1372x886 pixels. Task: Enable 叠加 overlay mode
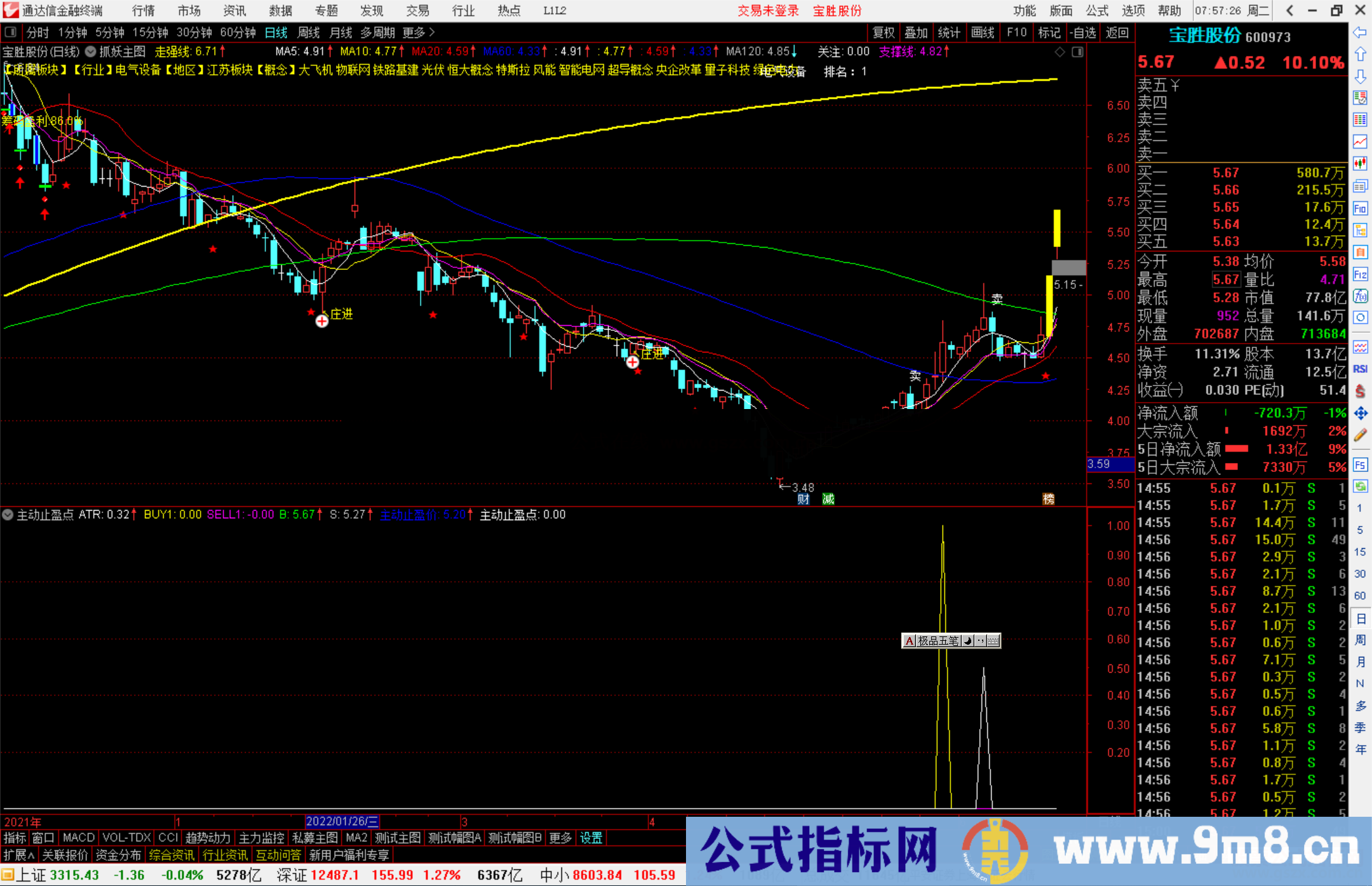(917, 32)
